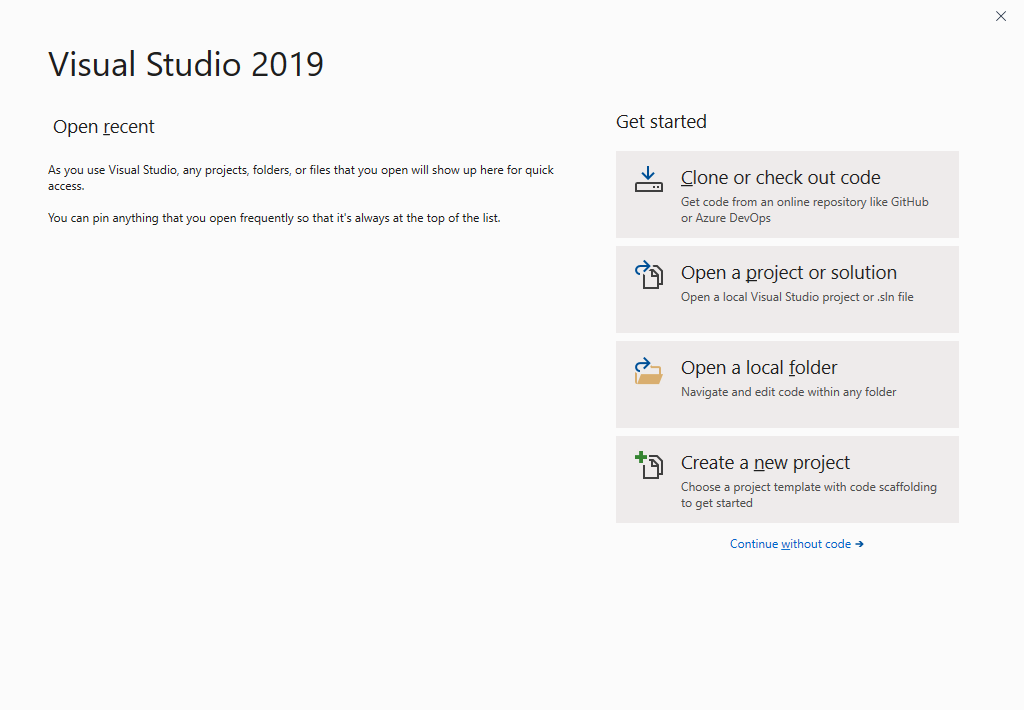Click Navigate and edit code within any folder

pyautogui.click(x=788, y=392)
